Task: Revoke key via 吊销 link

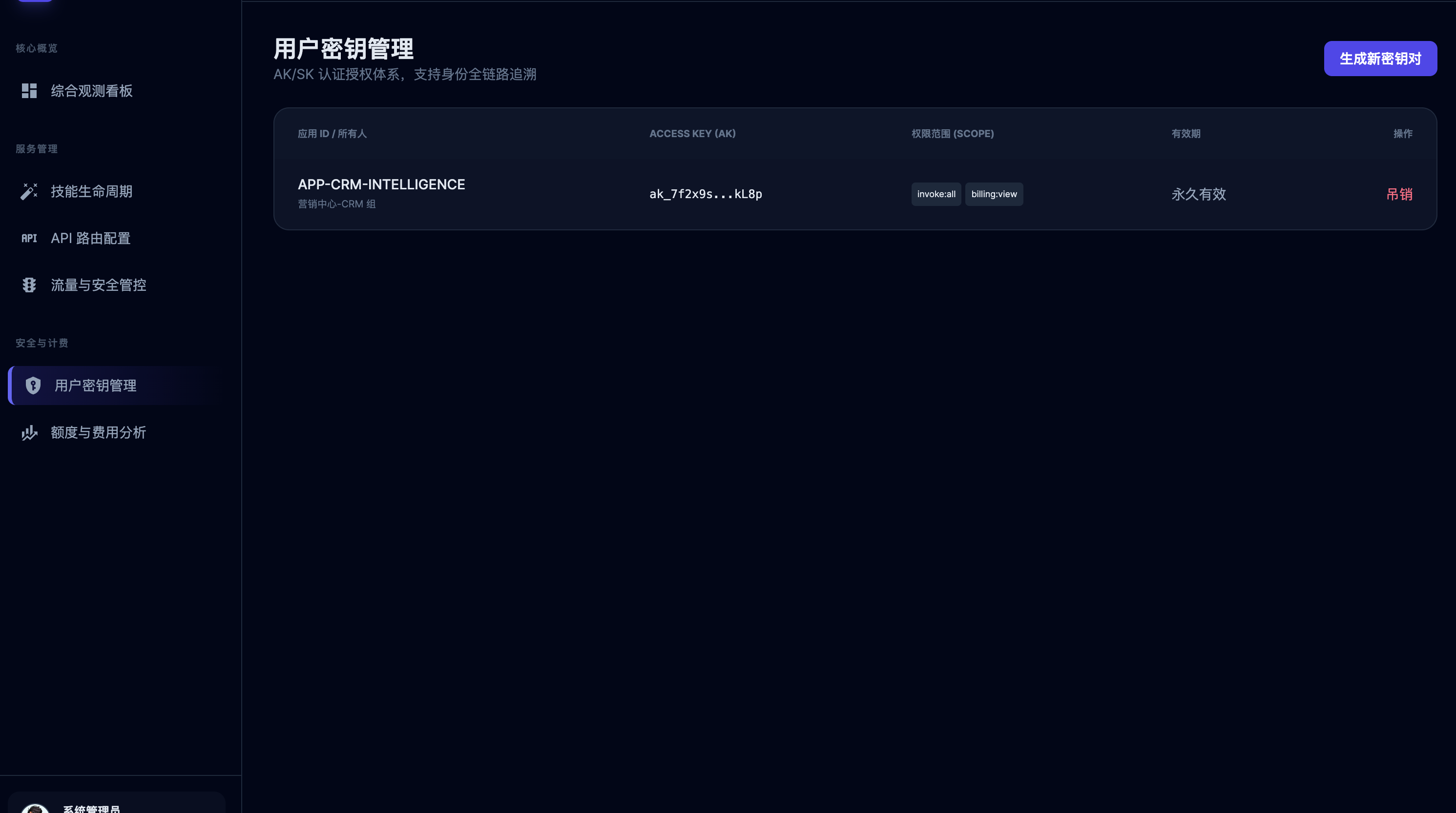Action: pos(1399,194)
